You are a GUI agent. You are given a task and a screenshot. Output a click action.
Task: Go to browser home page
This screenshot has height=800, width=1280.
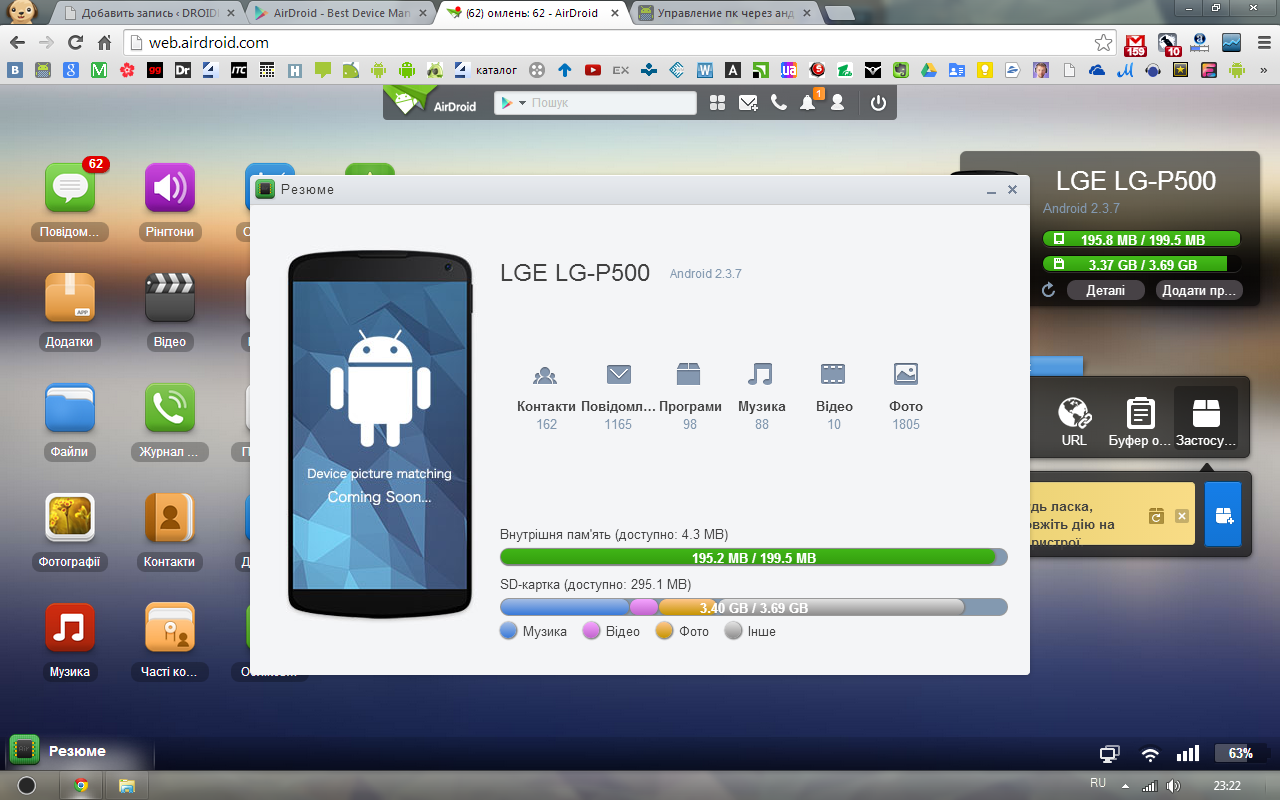(104, 43)
